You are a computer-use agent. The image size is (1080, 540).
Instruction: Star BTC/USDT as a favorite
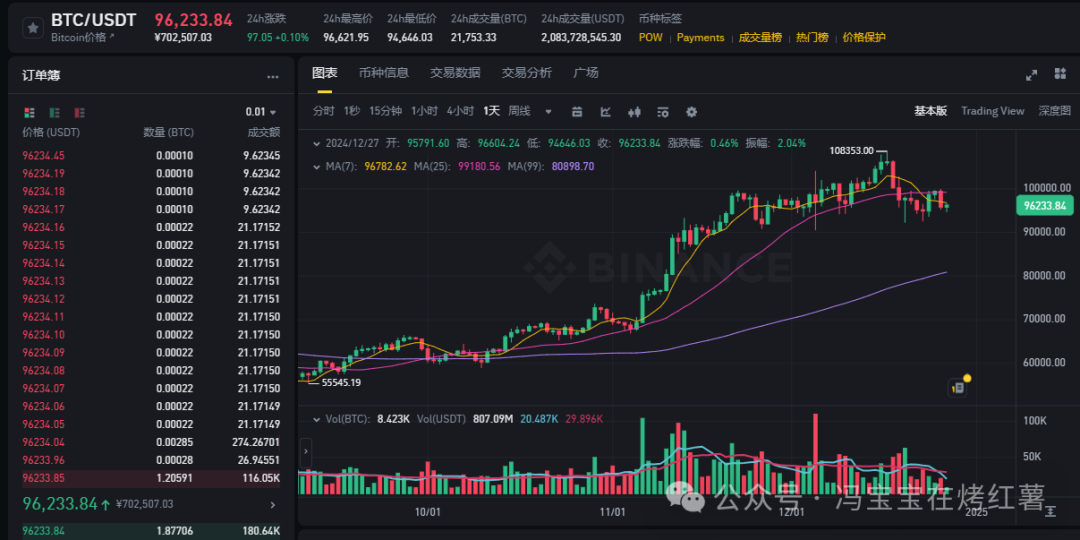coord(32,28)
